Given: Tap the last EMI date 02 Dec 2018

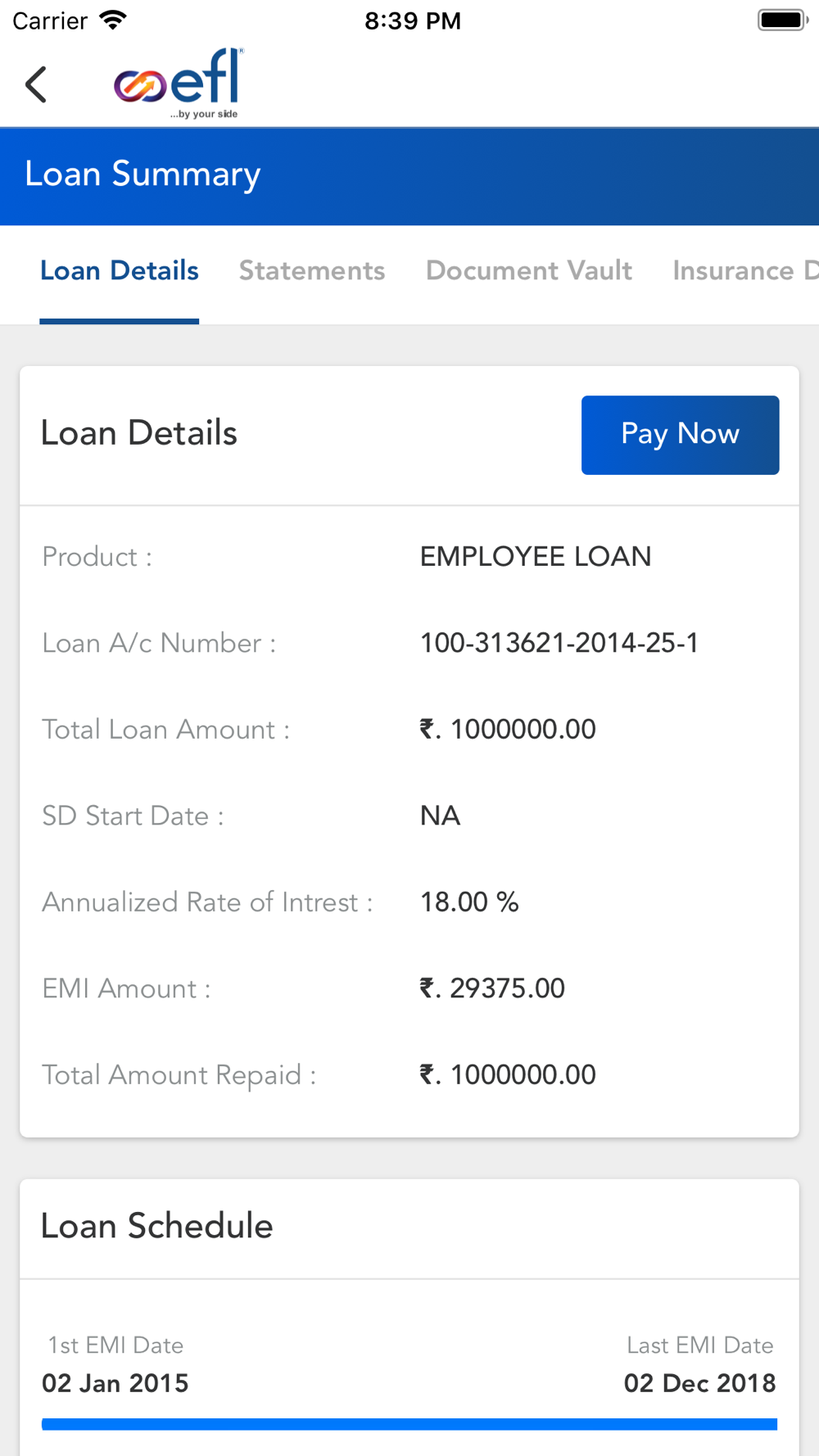Looking at the screenshot, I should (700, 1383).
